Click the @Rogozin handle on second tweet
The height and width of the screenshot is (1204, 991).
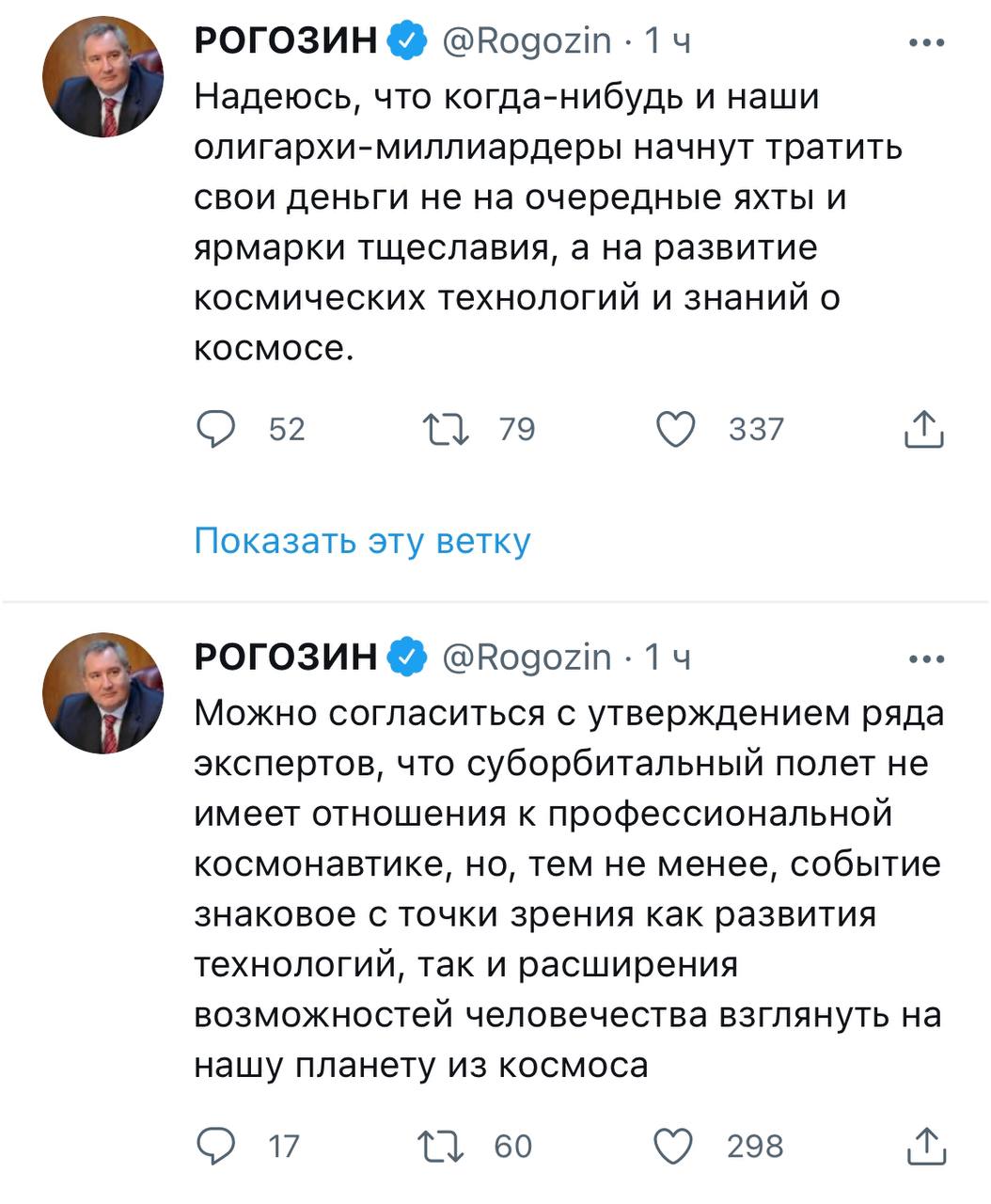pos(527,657)
